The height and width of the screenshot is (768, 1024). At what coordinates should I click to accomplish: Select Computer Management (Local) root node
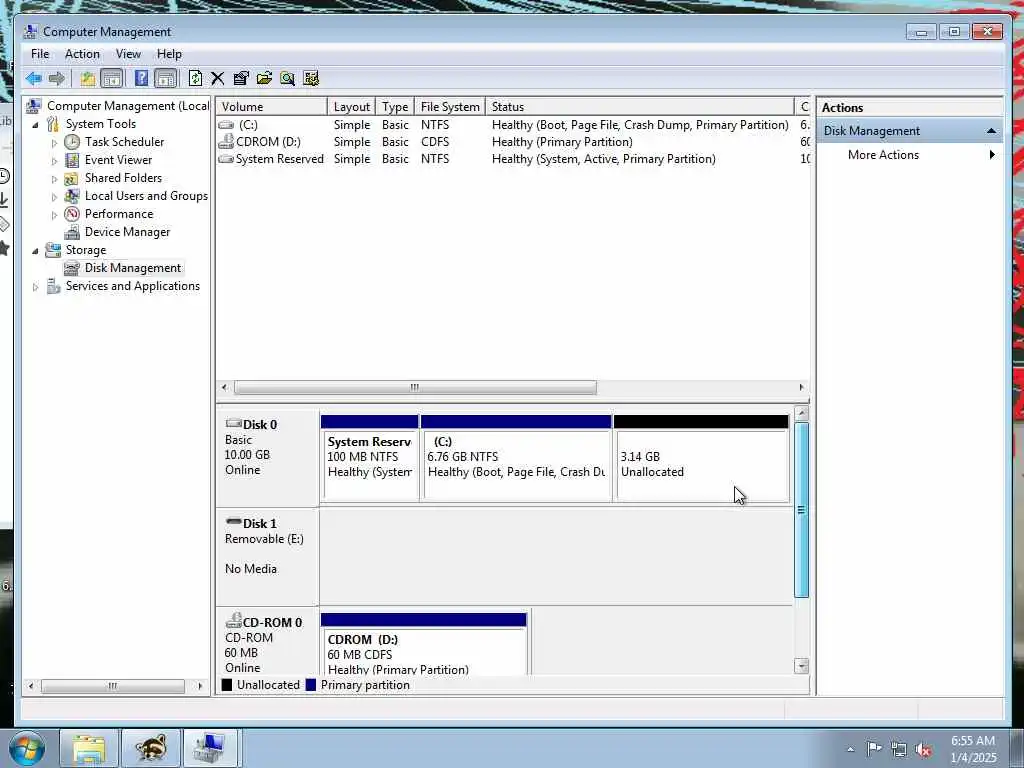[x=127, y=106]
